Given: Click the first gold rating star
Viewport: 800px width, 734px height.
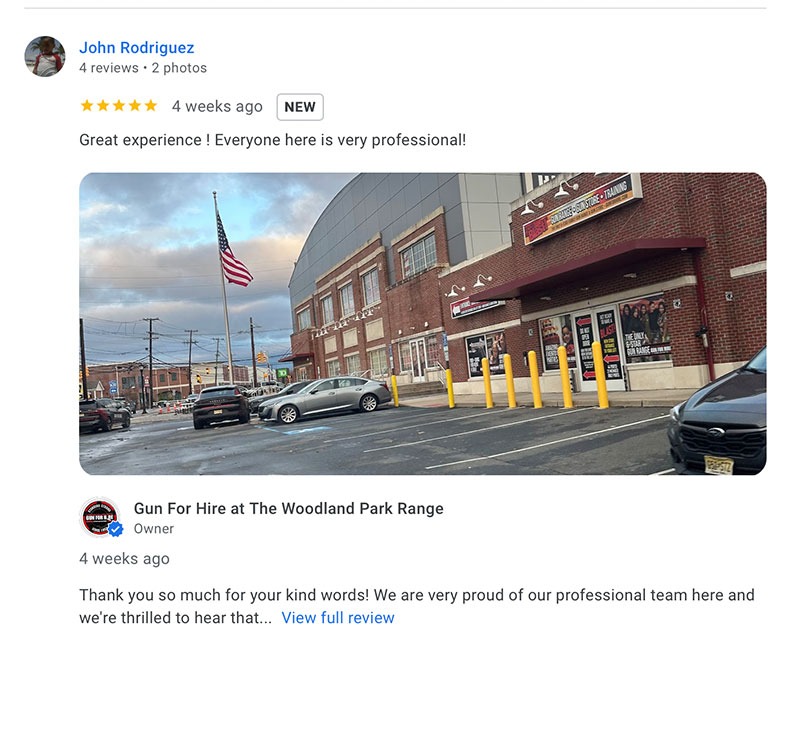Looking at the screenshot, I should click(87, 106).
